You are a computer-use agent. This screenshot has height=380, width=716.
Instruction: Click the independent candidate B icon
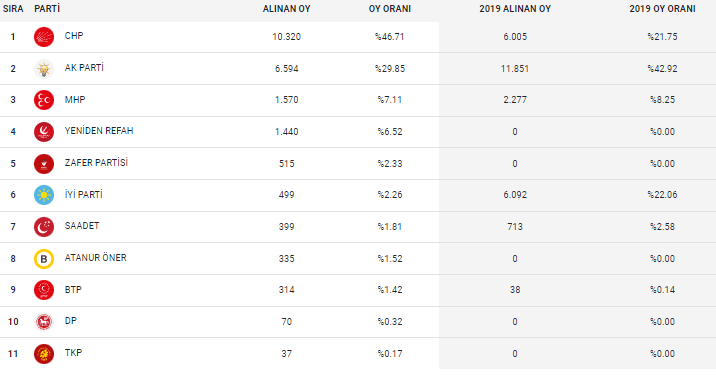click(44, 259)
